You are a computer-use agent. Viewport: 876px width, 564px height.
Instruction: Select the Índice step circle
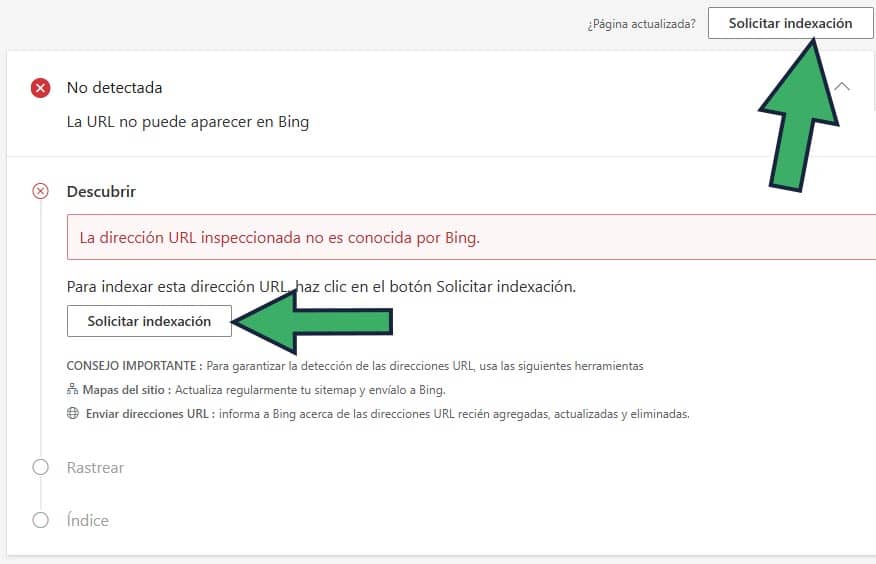coord(40,520)
